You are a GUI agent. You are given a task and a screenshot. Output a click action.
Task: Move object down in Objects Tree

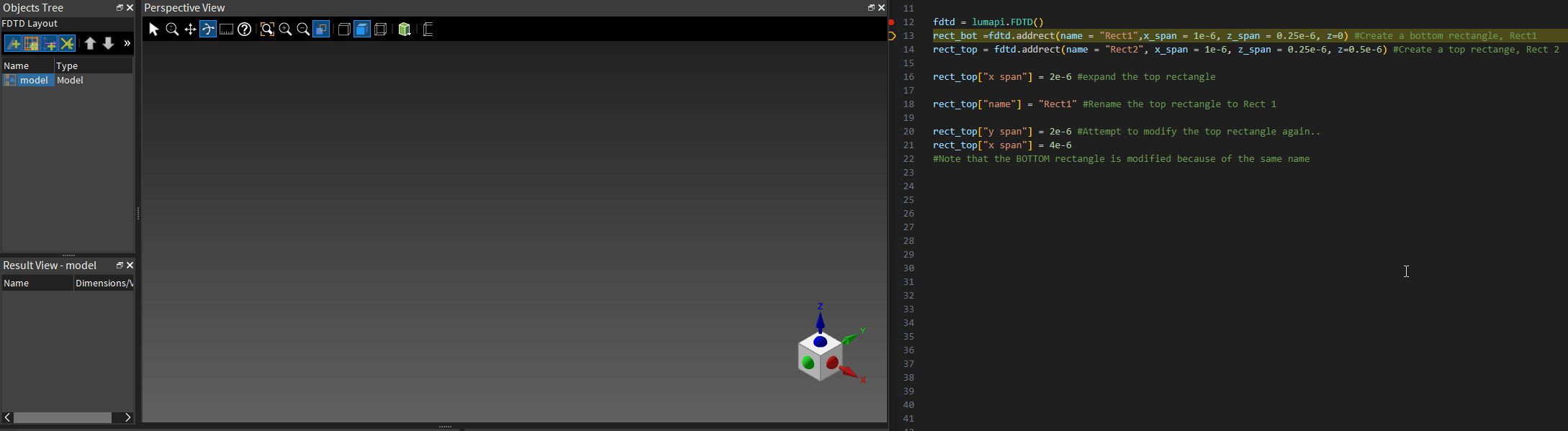click(x=108, y=44)
